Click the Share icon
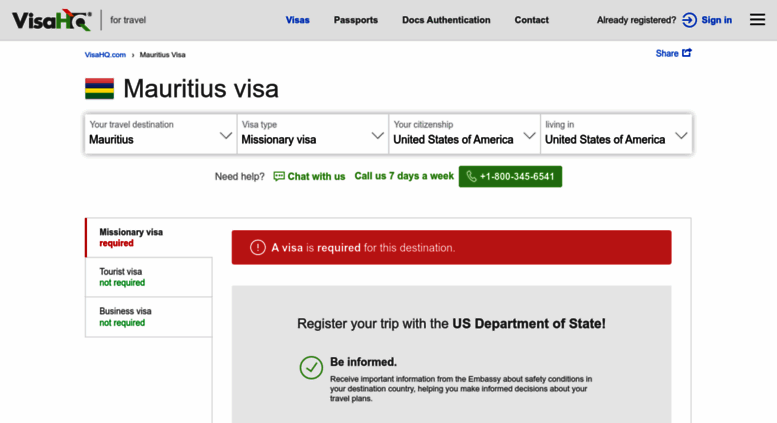This screenshot has height=423, width=777. point(687,53)
